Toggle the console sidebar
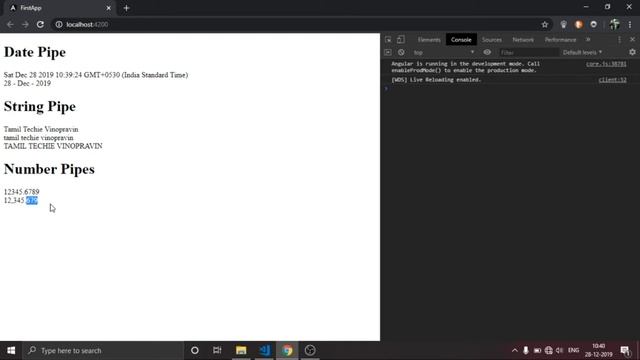Image resolution: width=640 pixels, height=360 pixels. click(388, 52)
